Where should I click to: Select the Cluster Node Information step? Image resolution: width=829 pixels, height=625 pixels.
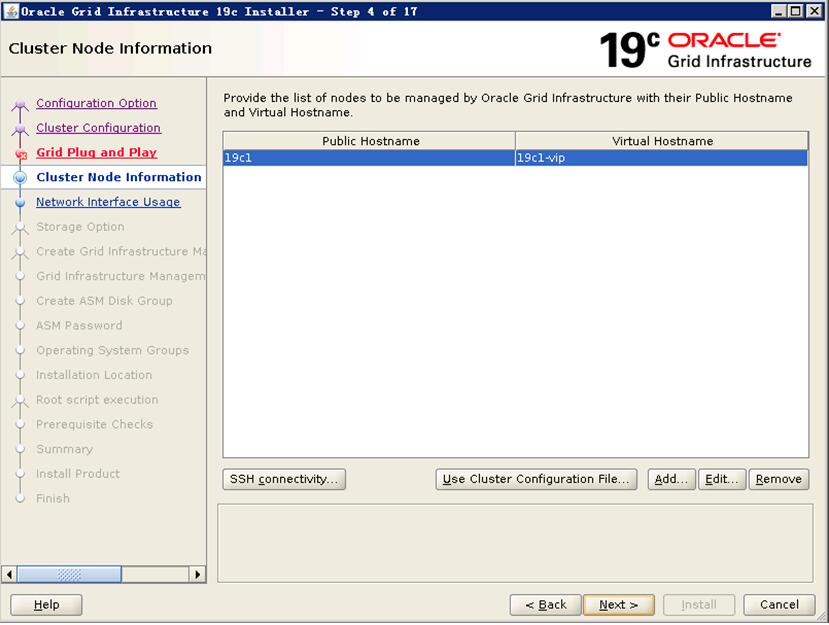[119, 177]
